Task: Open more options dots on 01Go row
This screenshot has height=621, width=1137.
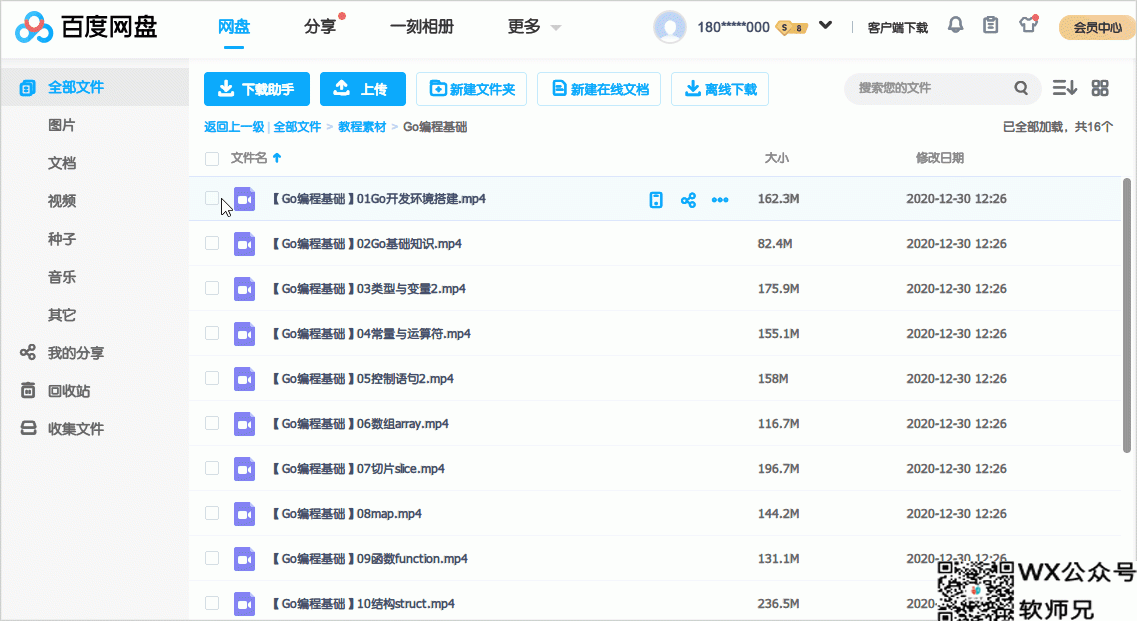Action: (720, 200)
